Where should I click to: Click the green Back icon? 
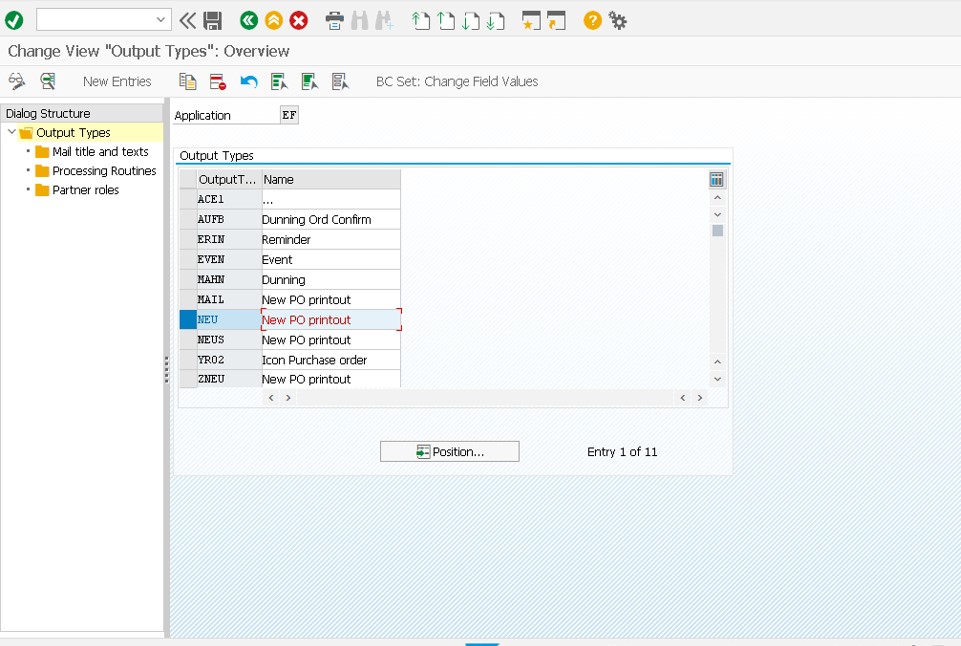pos(249,21)
